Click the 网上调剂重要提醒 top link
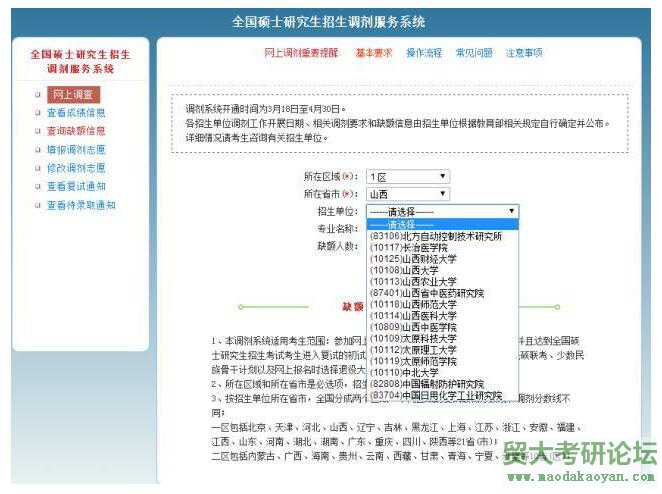This screenshot has height=494, width=662. click(x=301, y=53)
